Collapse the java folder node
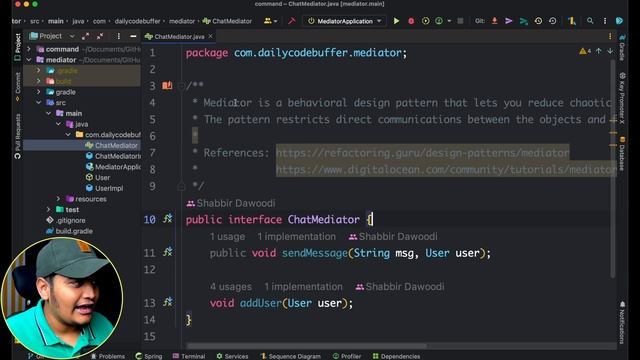The height and width of the screenshot is (360, 640). click(58, 124)
